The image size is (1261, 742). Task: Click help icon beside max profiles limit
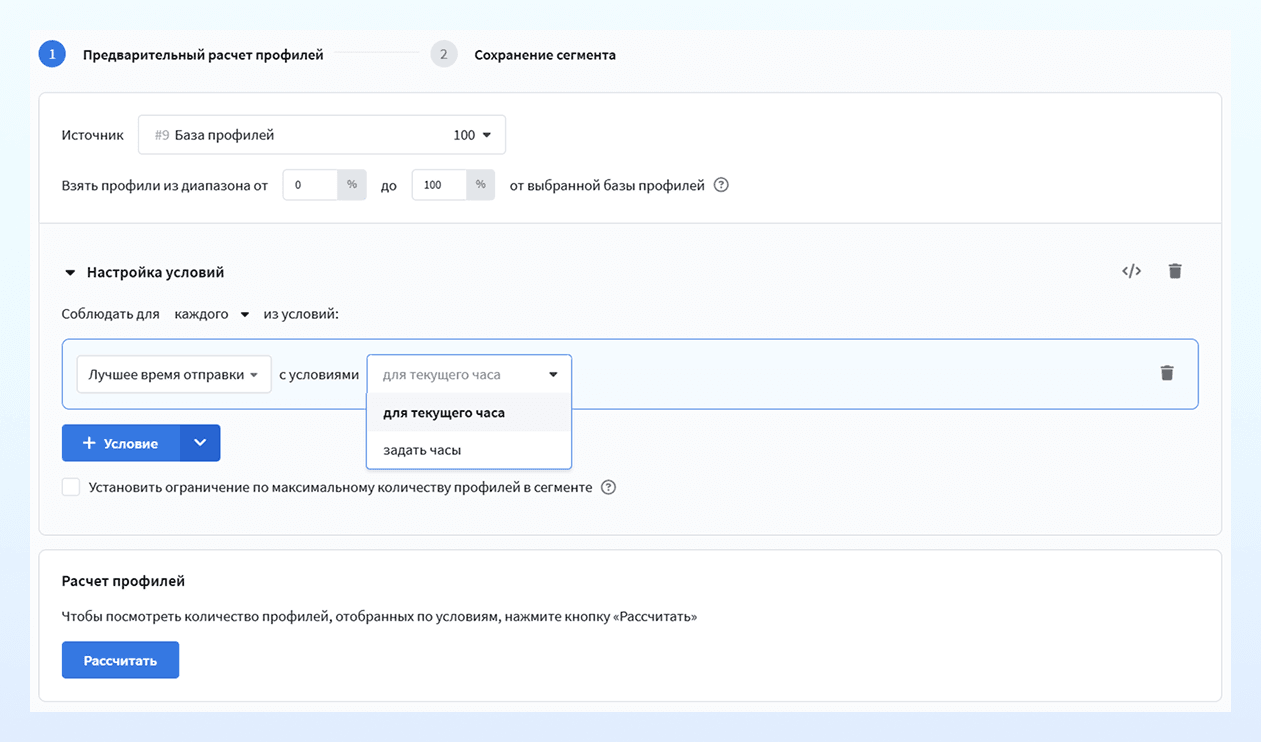point(608,488)
